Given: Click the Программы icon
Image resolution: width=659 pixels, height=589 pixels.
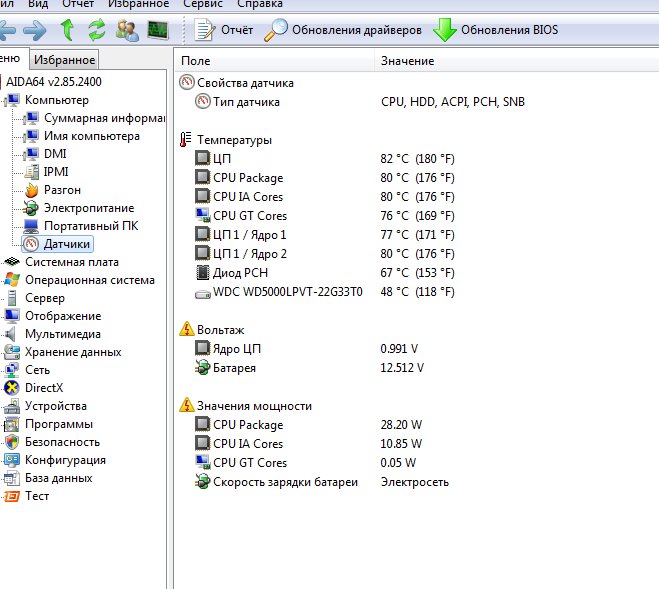Looking at the screenshot, I should pos(12,424).
